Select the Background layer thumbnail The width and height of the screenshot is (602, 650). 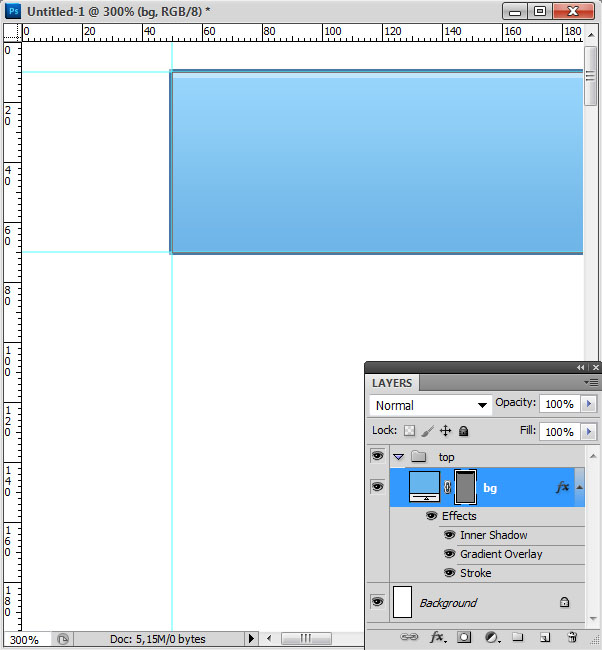[402, 601]
